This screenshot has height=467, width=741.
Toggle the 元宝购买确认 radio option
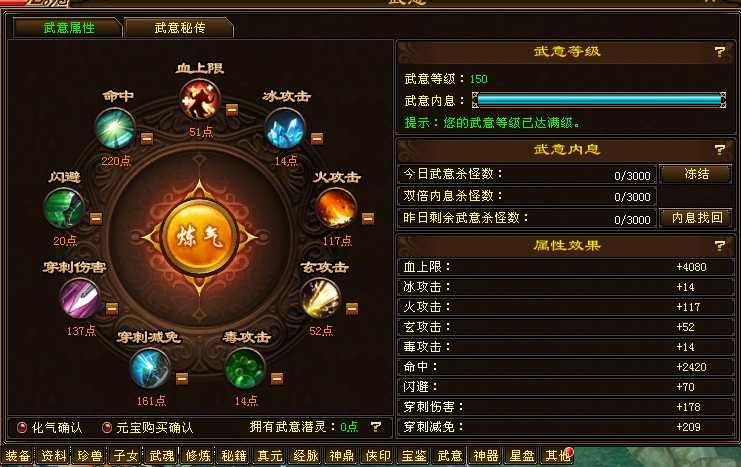pyautogui.click(x=107, y=427)
